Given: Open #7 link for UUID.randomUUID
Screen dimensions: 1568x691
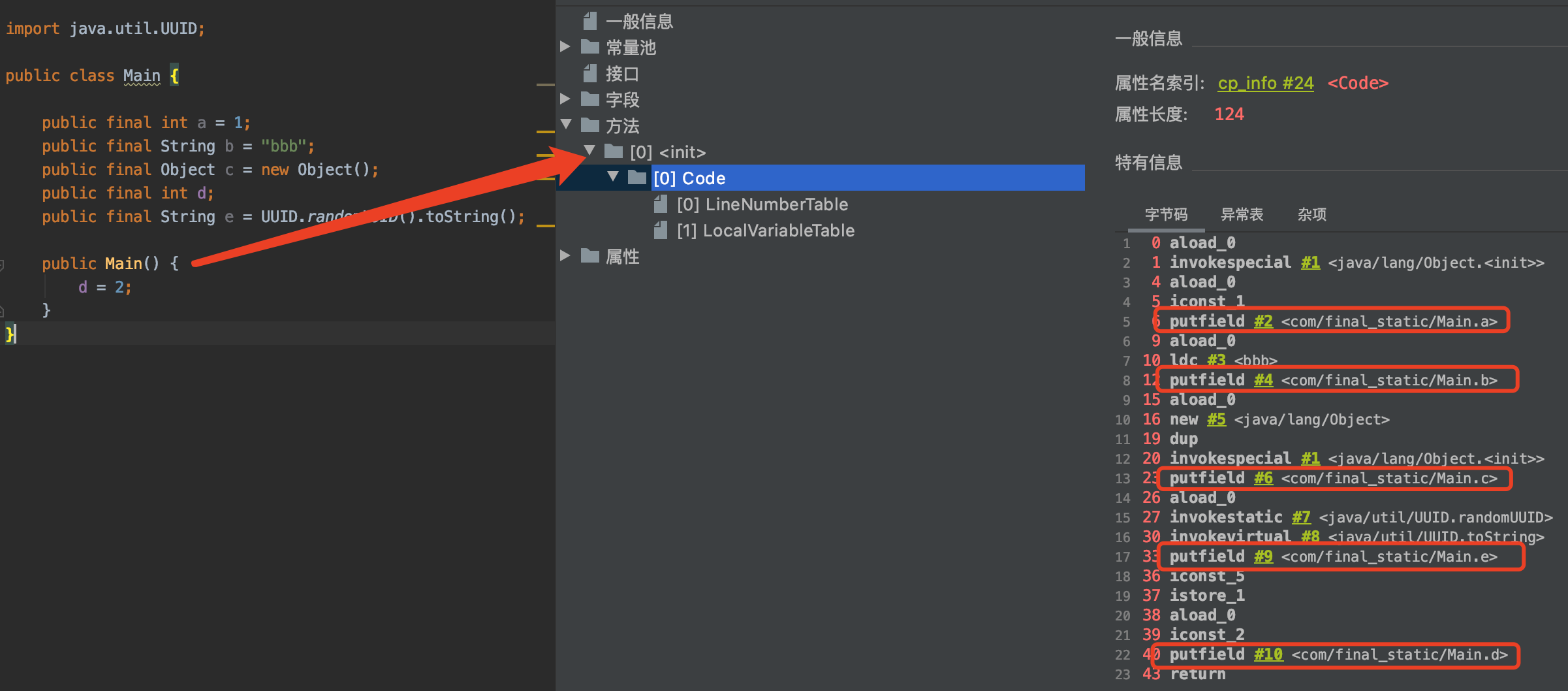Looking at the screenshot, I should (1301, 517).
